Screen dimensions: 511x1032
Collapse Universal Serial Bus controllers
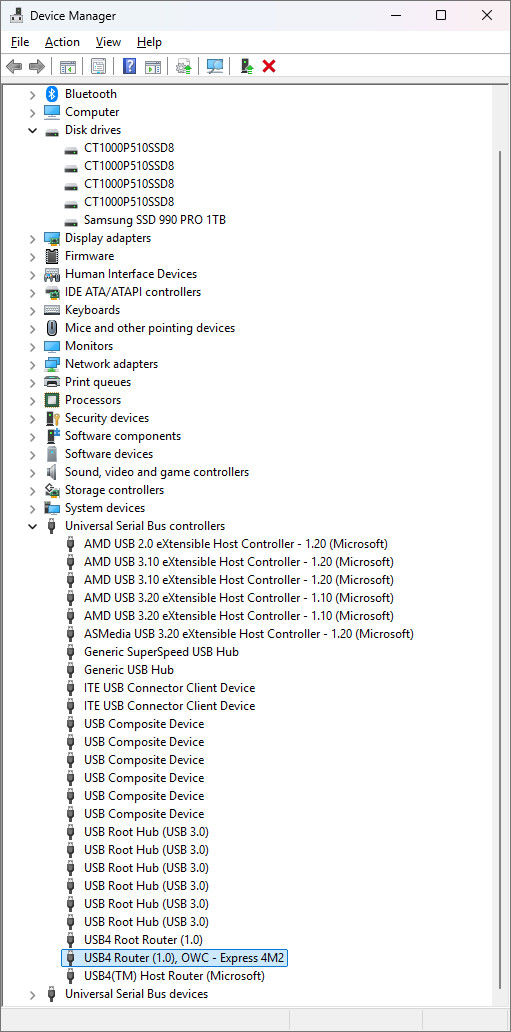pos(32,526)
